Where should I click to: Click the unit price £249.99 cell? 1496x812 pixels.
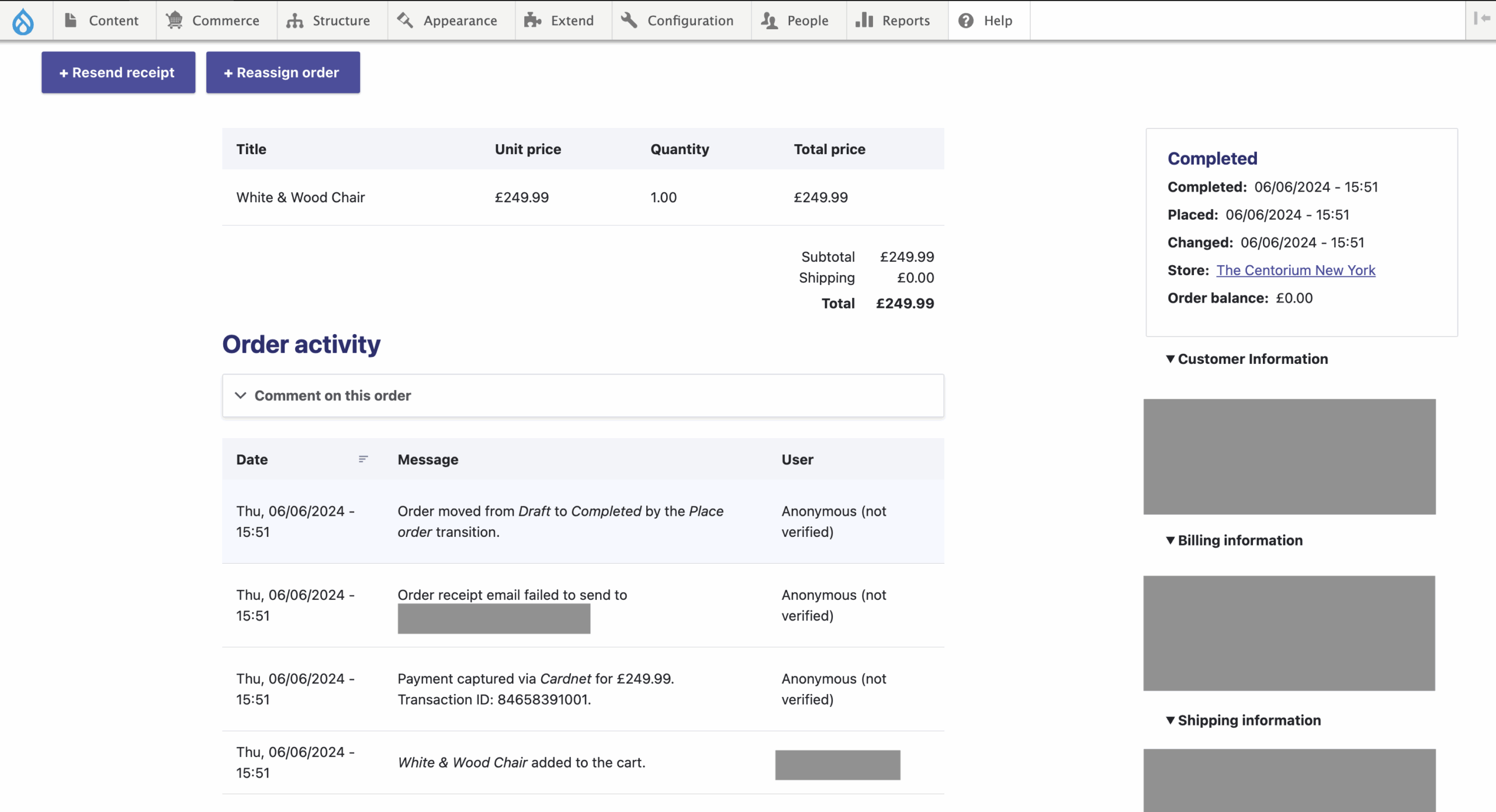tap(522, 197)
